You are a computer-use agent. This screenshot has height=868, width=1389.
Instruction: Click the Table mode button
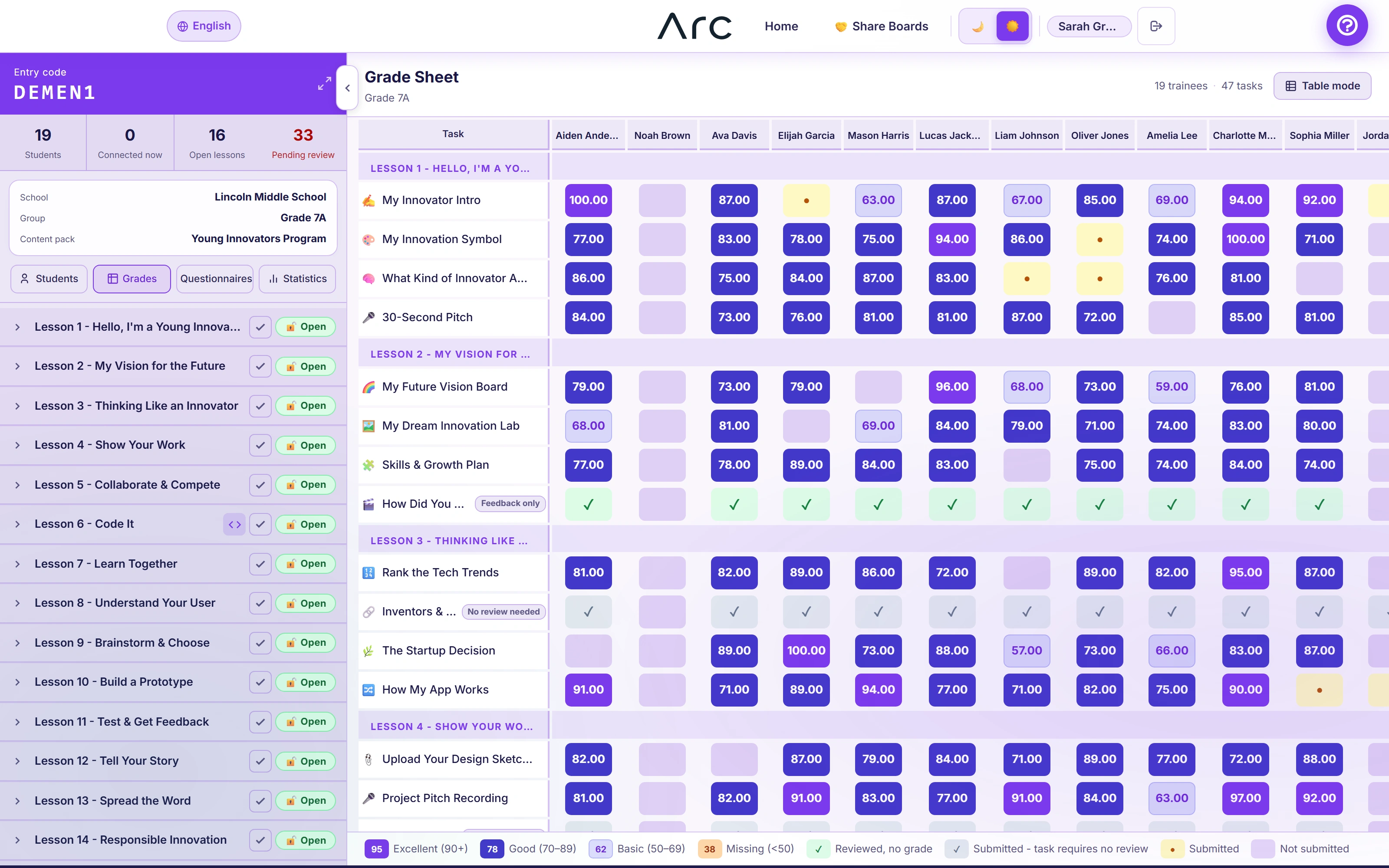coord(1323,85)
